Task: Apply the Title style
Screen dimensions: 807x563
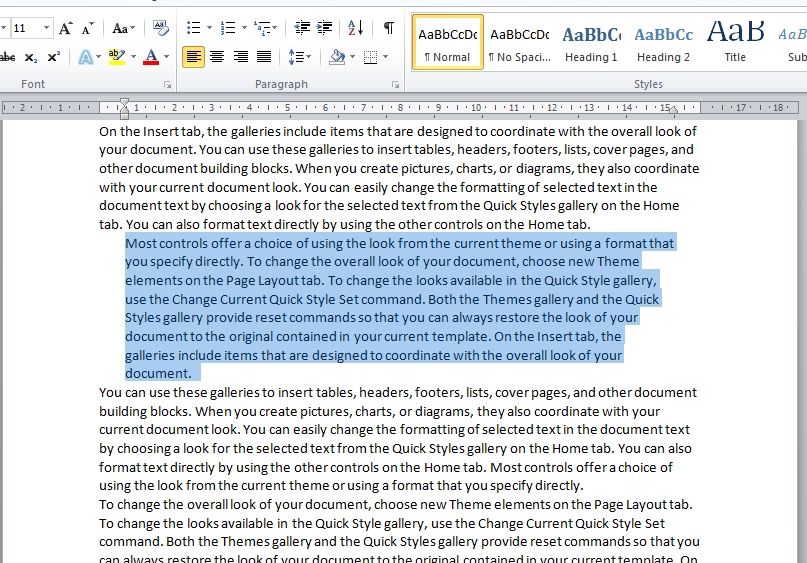Action: tap(735, 42)
